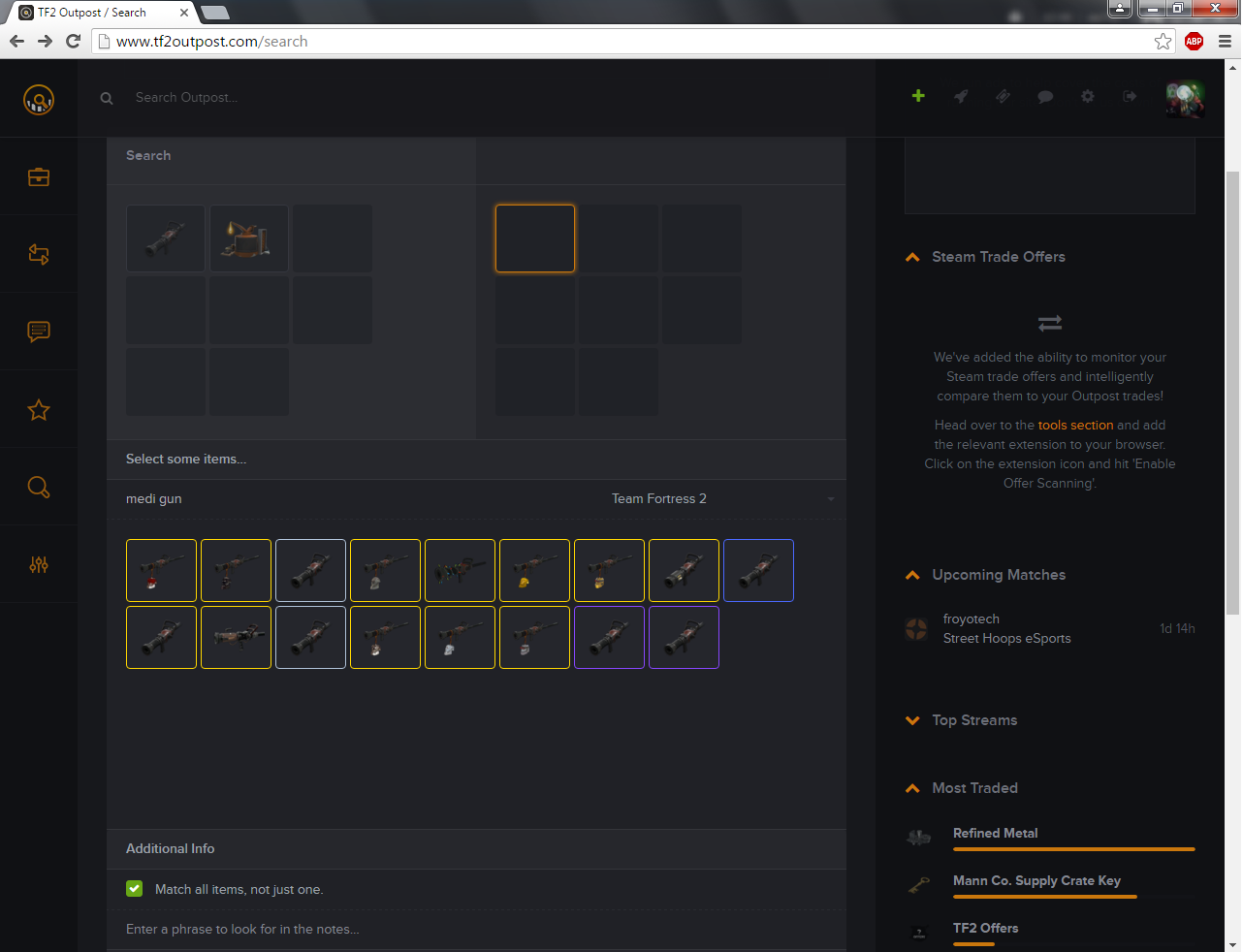Follow the tools section link
The image size is (1243, 952).
(1075, 426)
